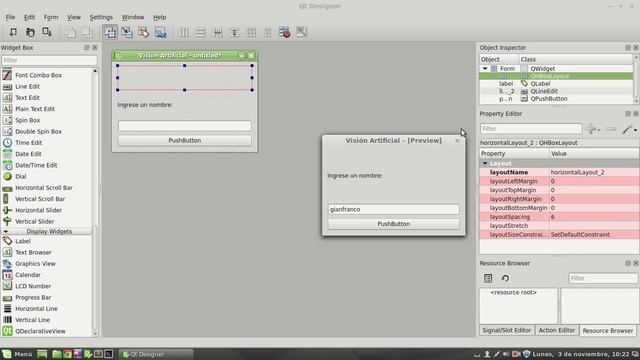
Task: Apply Lay Out Horizontally from the toolbar
Action: [x=184, y=32]
